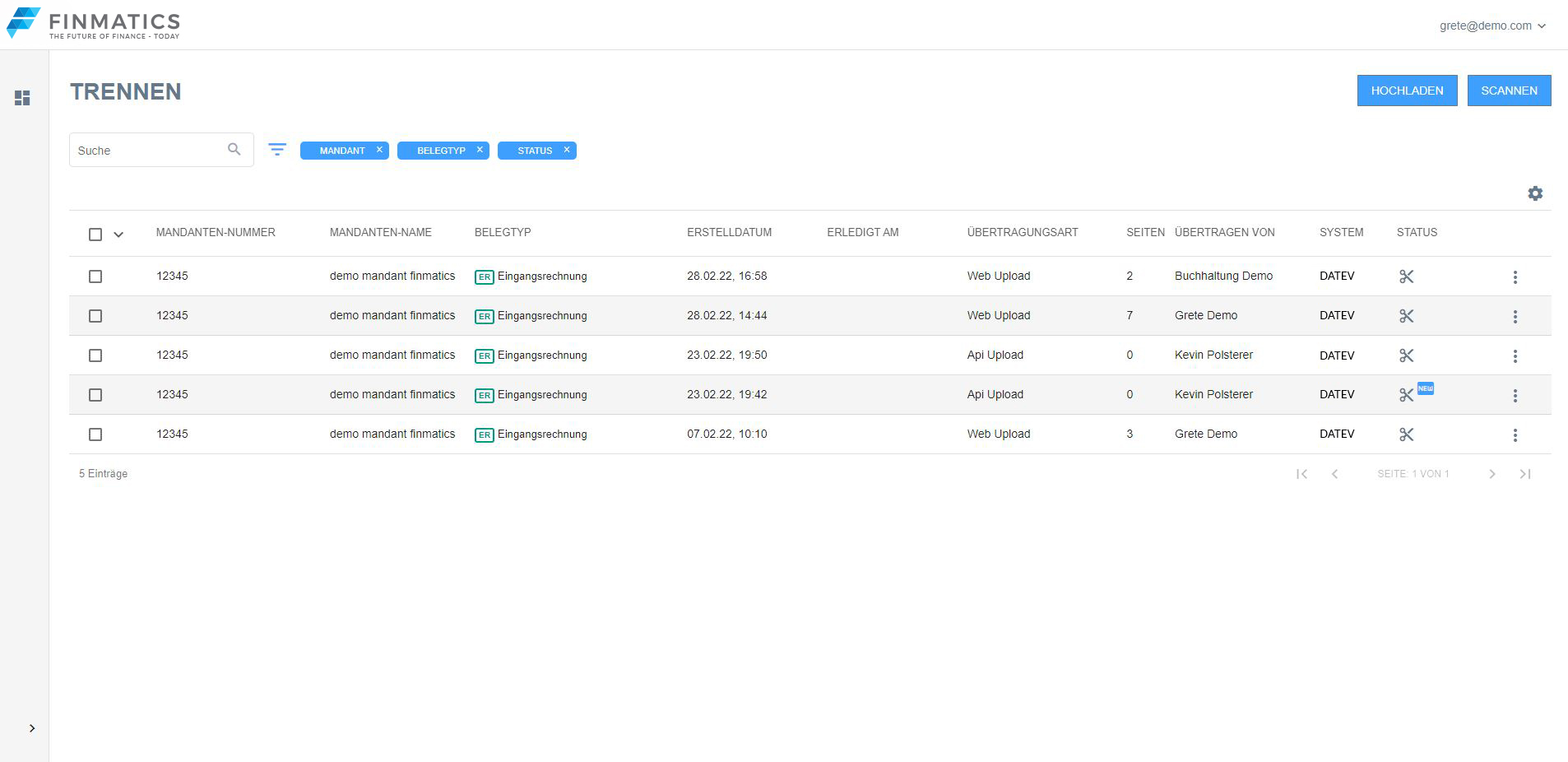Check the row created 23.02.22, 19:50
Image resolution: width=1568 pixels, height=762 pixels.
coord(95,355)
